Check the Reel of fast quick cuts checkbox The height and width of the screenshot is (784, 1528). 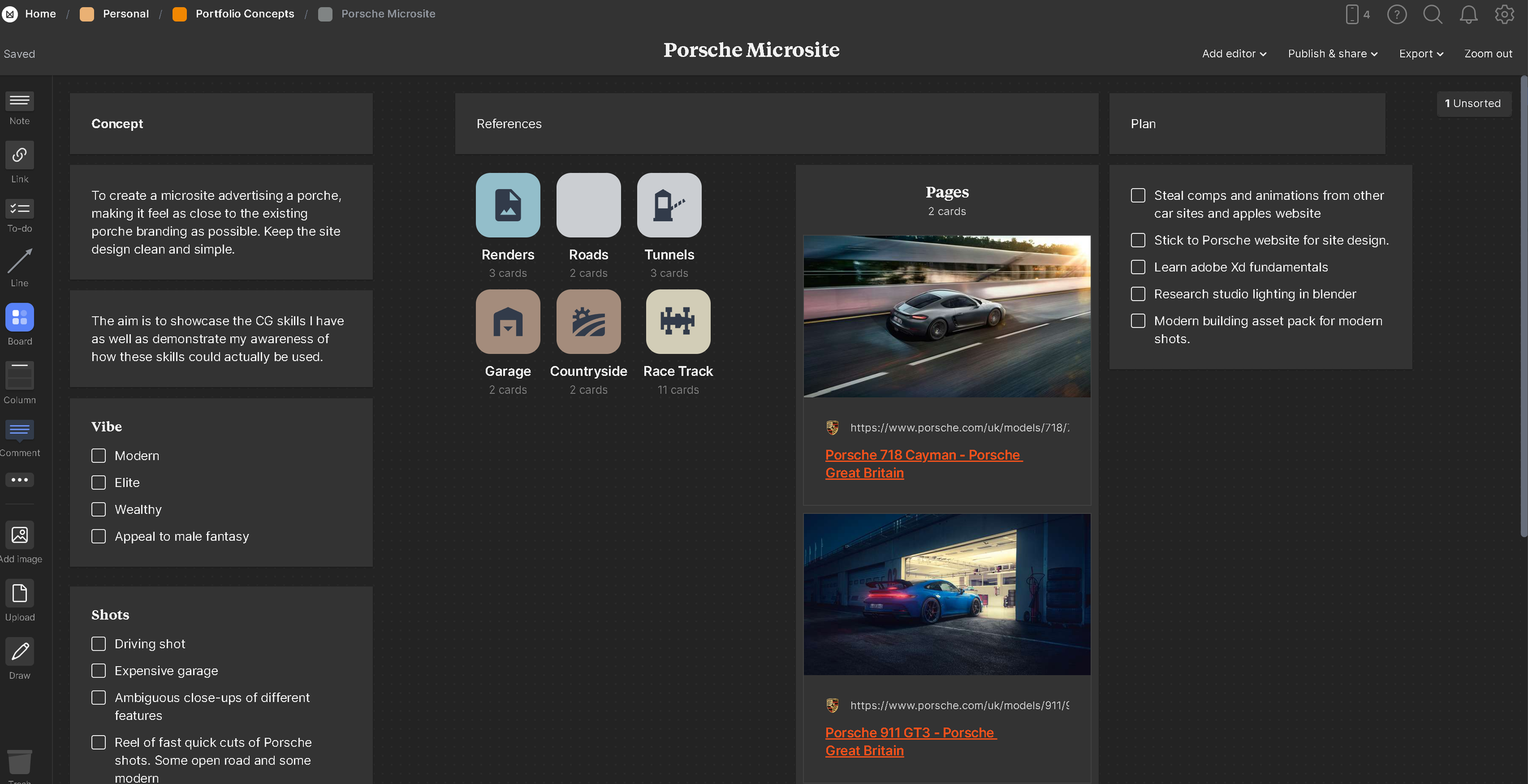(x=98, y=742)
